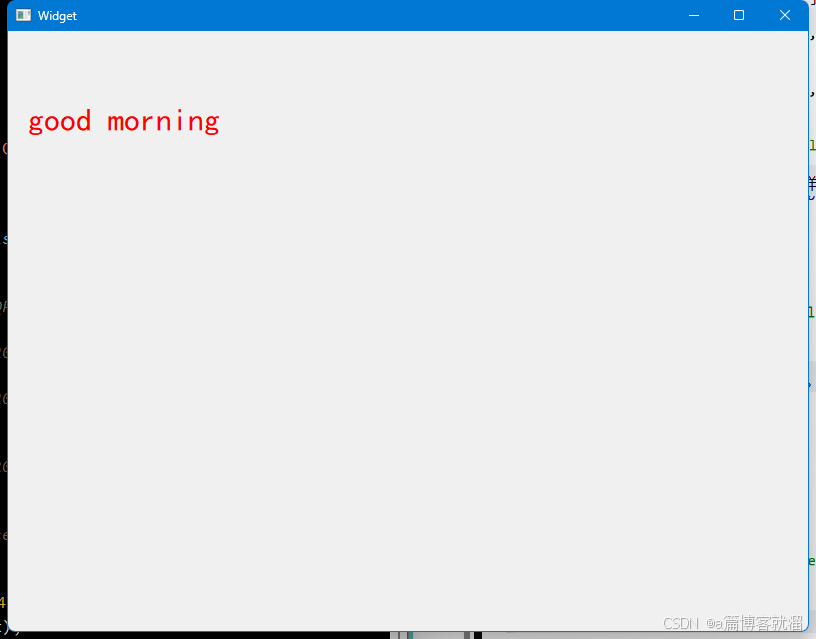
Task: Select the Widget title text
Action: [x=57, y=16]
